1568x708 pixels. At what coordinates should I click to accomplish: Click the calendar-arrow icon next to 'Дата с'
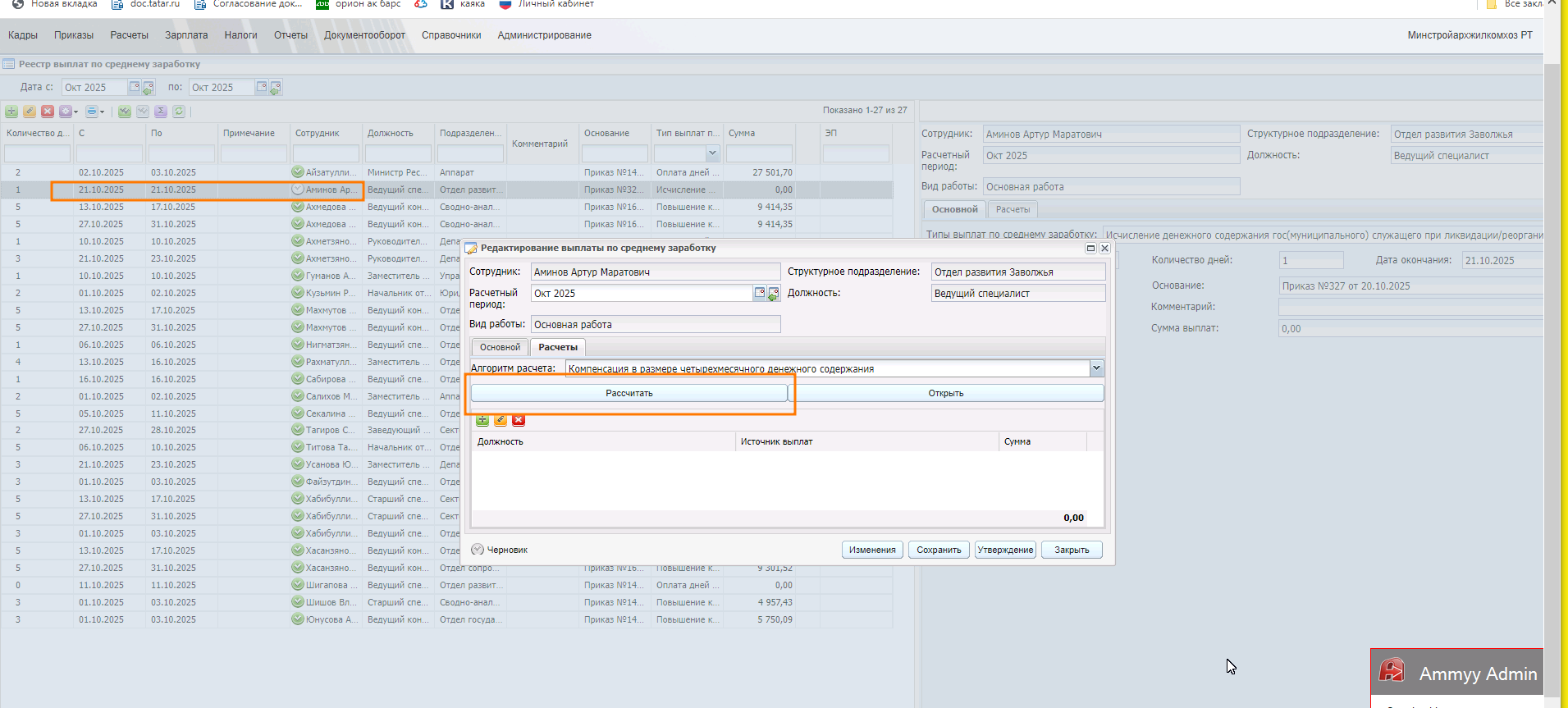point(149,87)
